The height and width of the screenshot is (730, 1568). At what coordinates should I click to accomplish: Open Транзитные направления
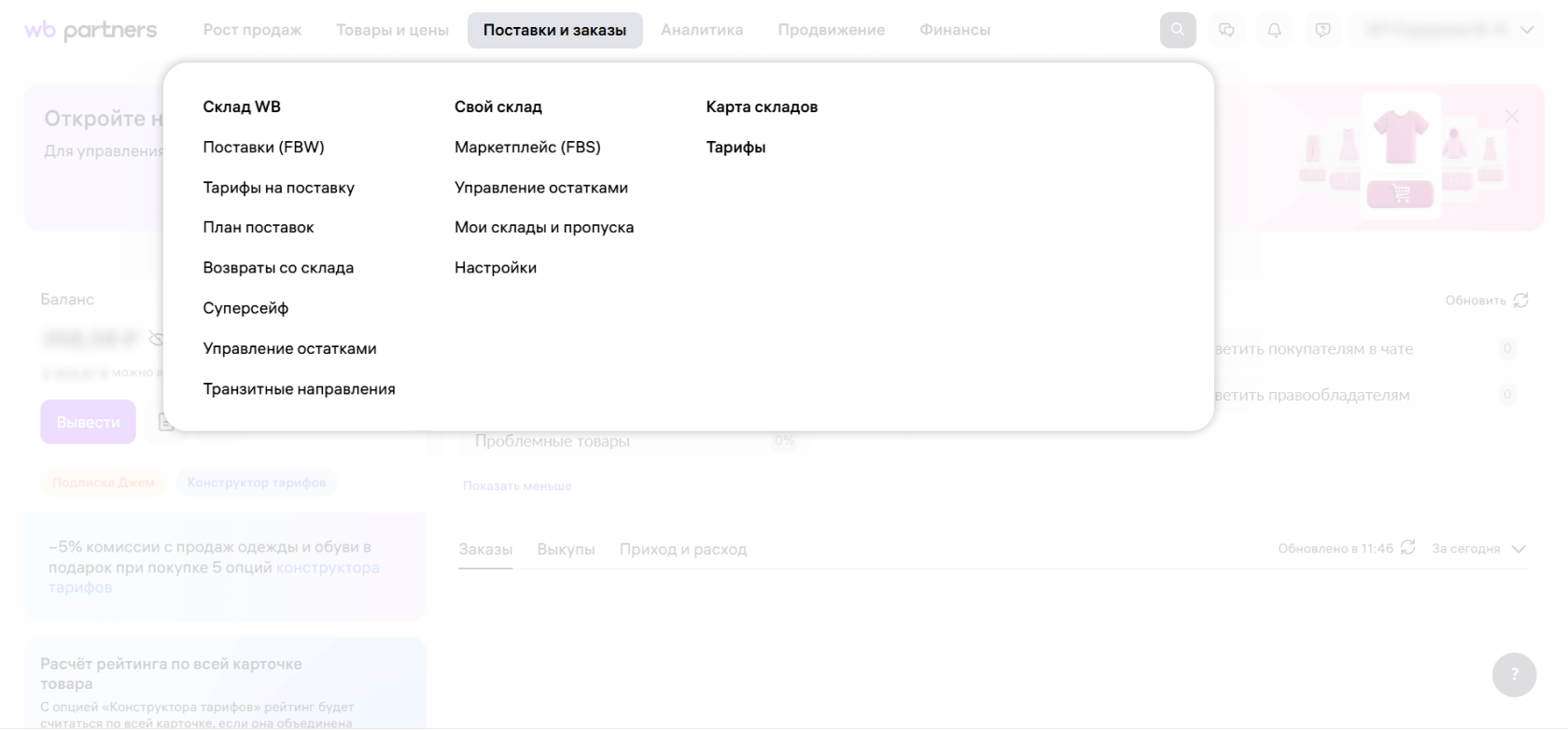[x=299, y=389]
